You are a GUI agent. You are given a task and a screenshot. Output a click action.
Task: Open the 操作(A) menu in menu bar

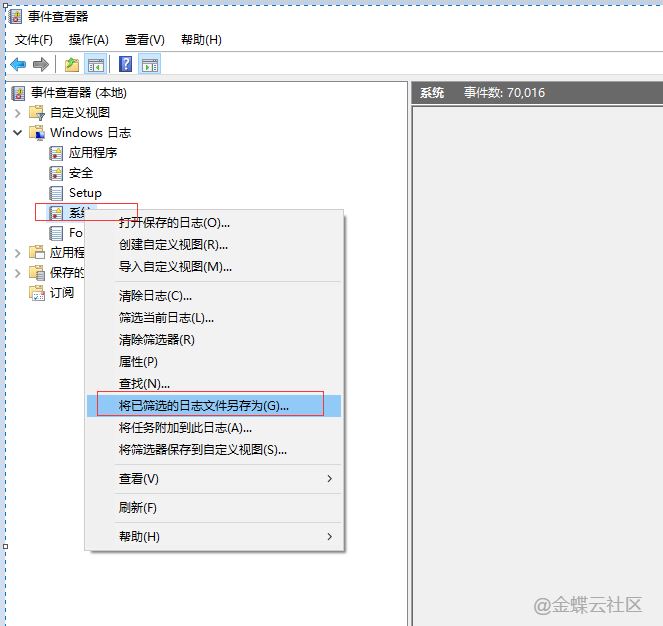[89, 40]
